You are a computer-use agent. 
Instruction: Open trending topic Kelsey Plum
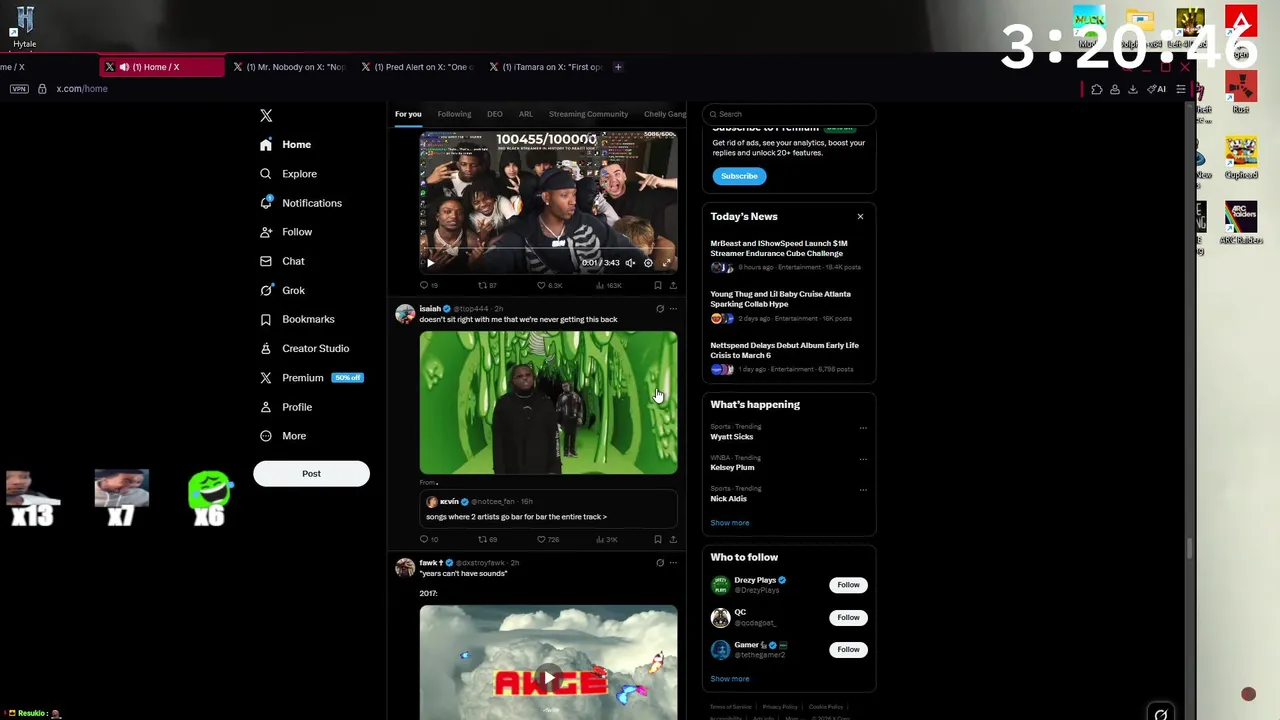pos(732,468)
